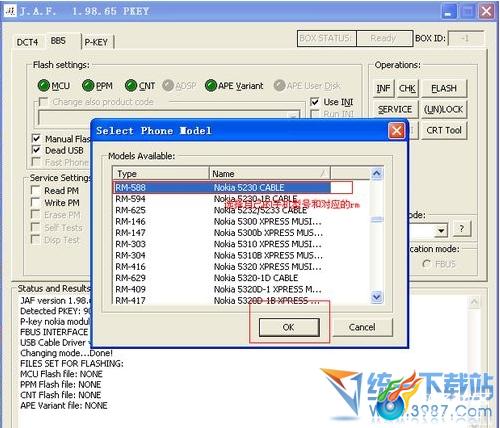500x428 pixels.
Task: Toggle Change also product code checkbox
Action: point(43,101)
